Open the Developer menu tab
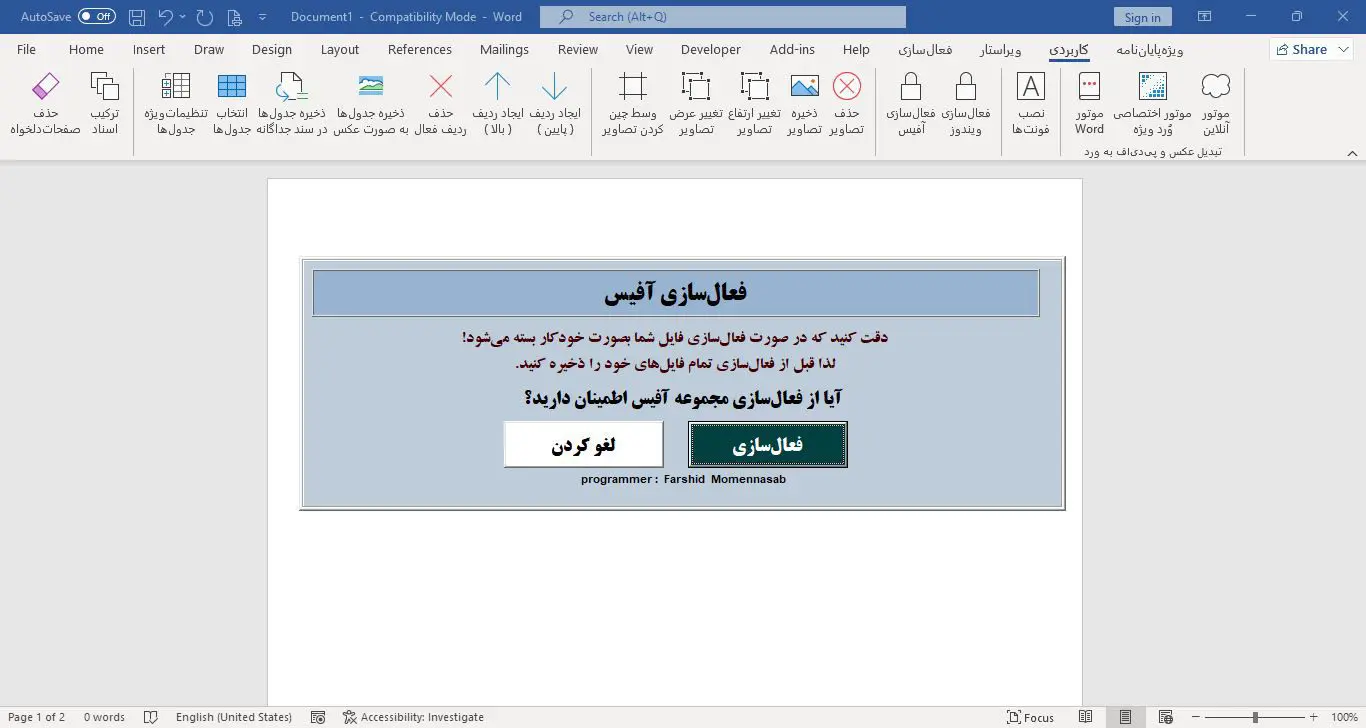This screenshot has height=728, width=1366. pos(710,48)
